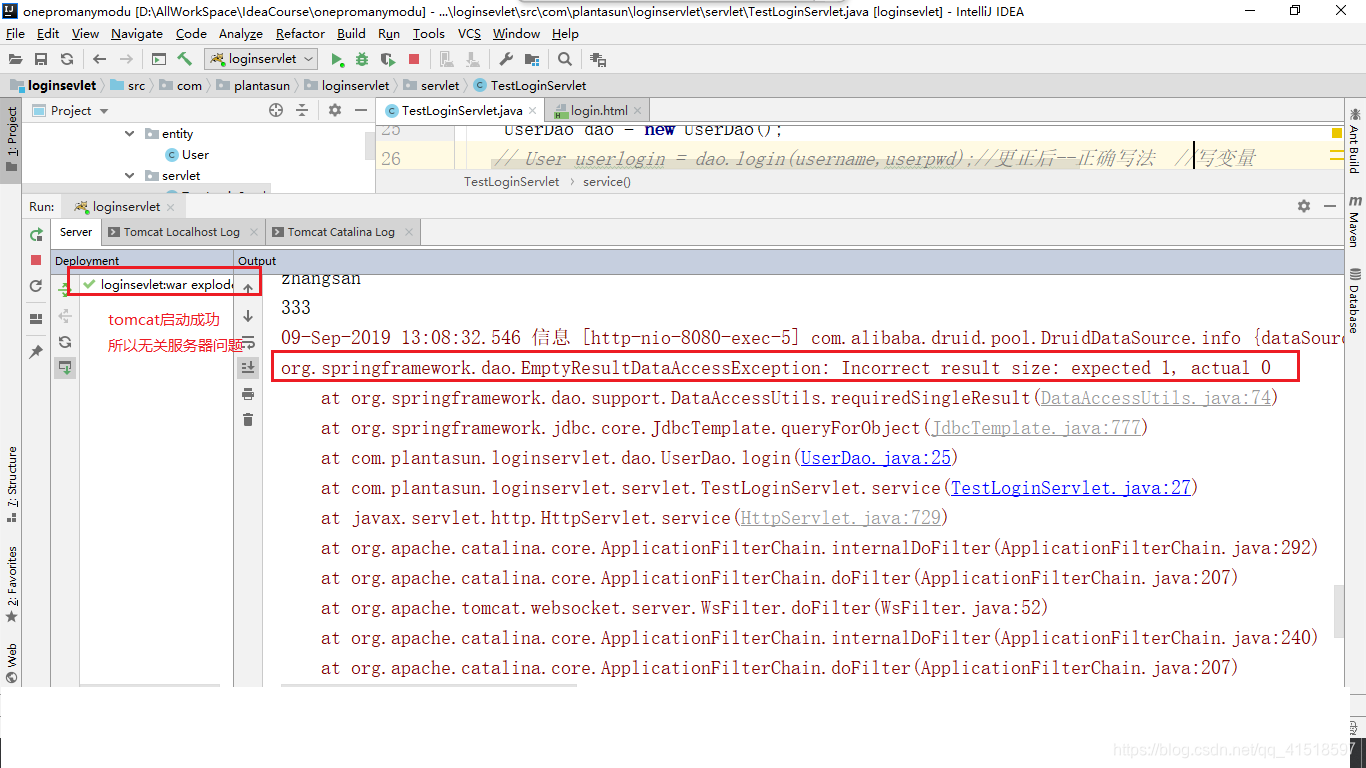Image resolution: width=1366 pixels, height=768 pixels.
Task: Click the Update application reload icon in the Run panel
Action: tap(36, 286)
